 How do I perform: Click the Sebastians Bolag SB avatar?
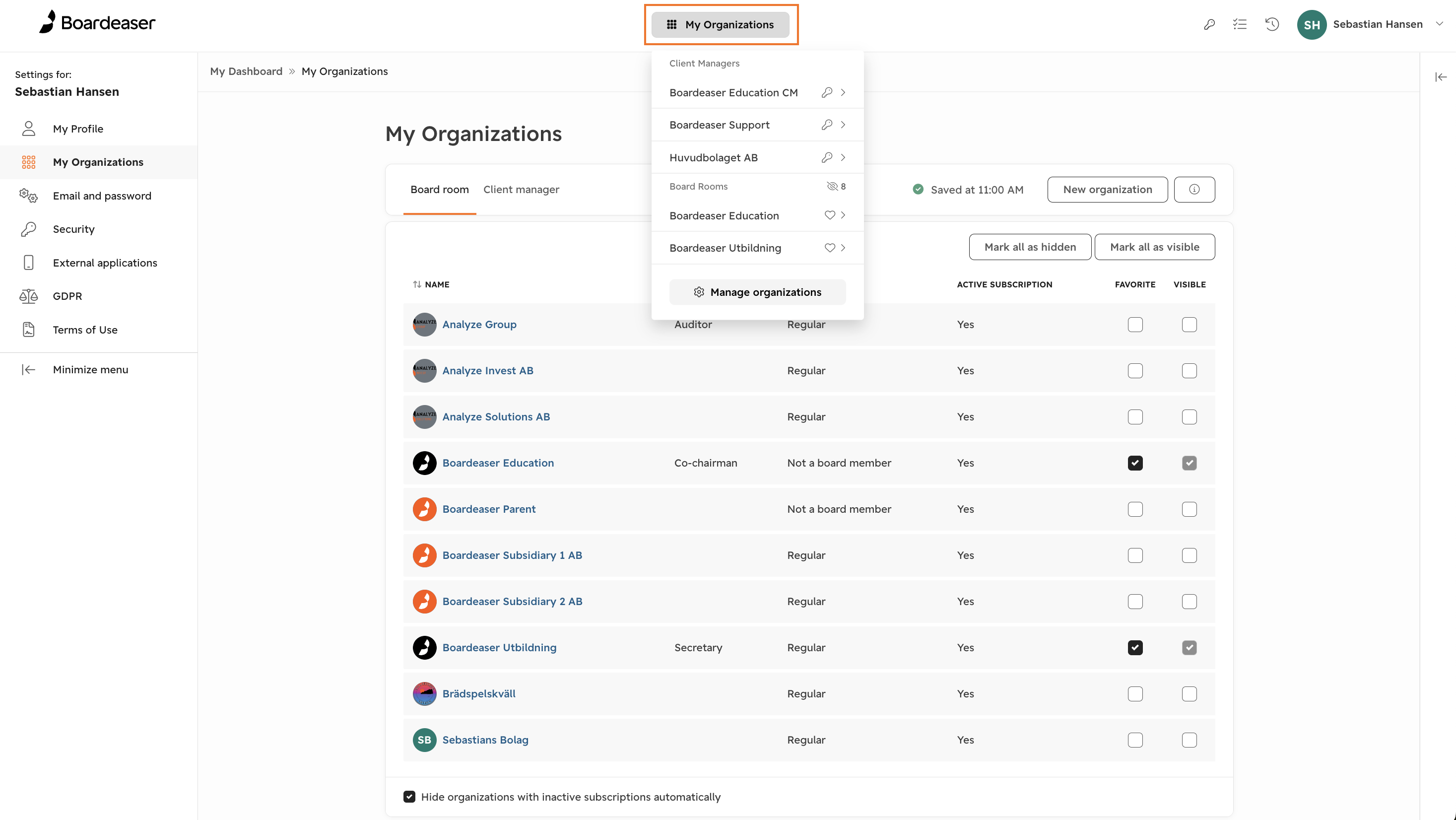(424, 740)
